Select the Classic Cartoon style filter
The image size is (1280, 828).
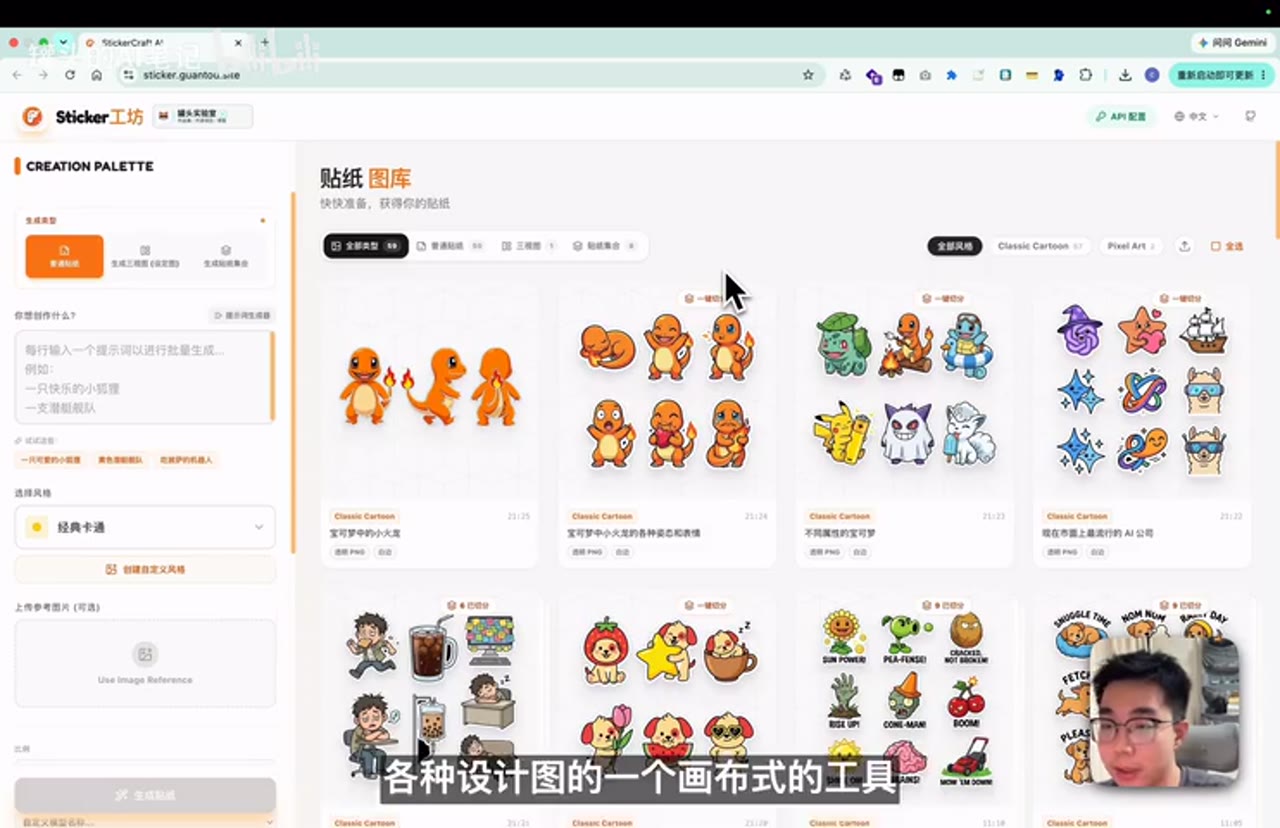point(1040,246)
